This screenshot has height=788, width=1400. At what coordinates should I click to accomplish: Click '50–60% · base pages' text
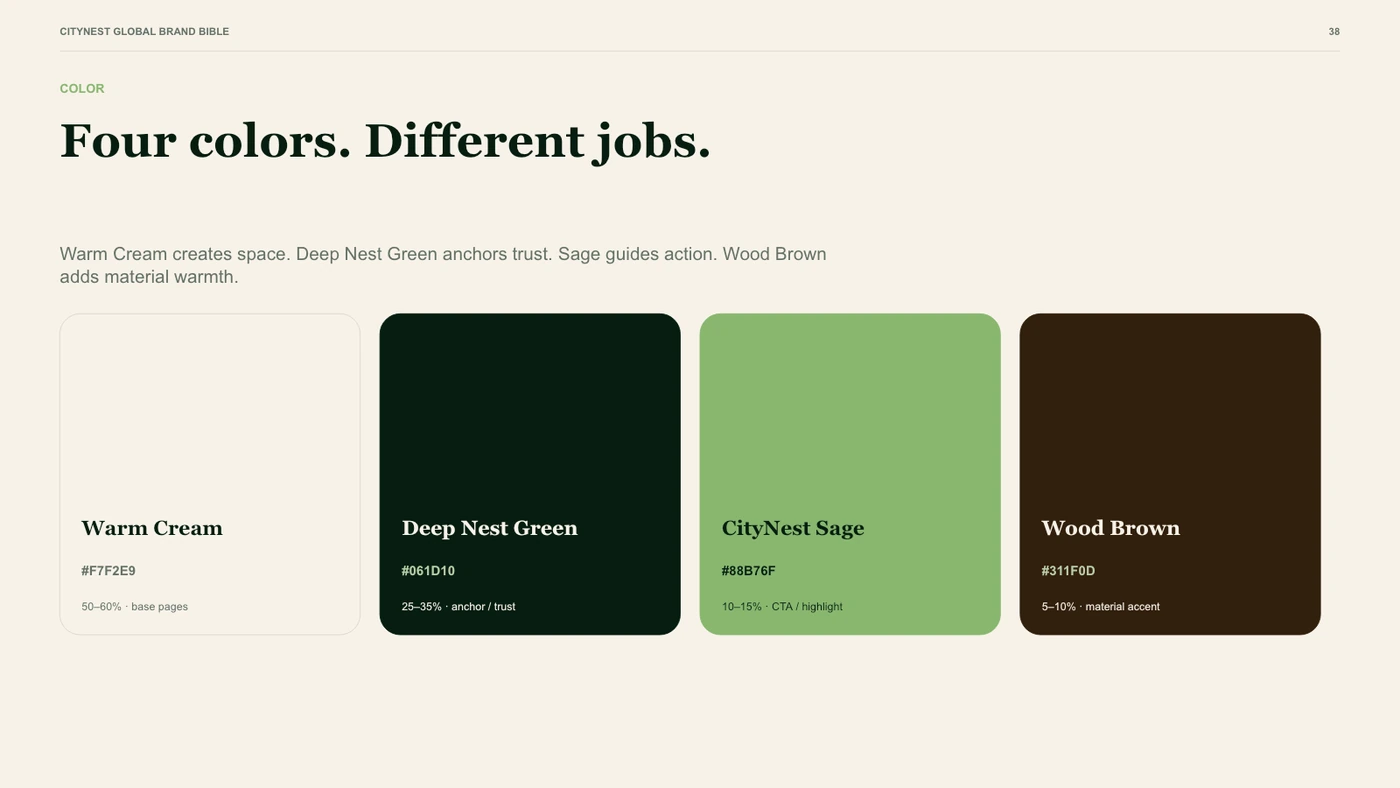[x=135, y=607]
